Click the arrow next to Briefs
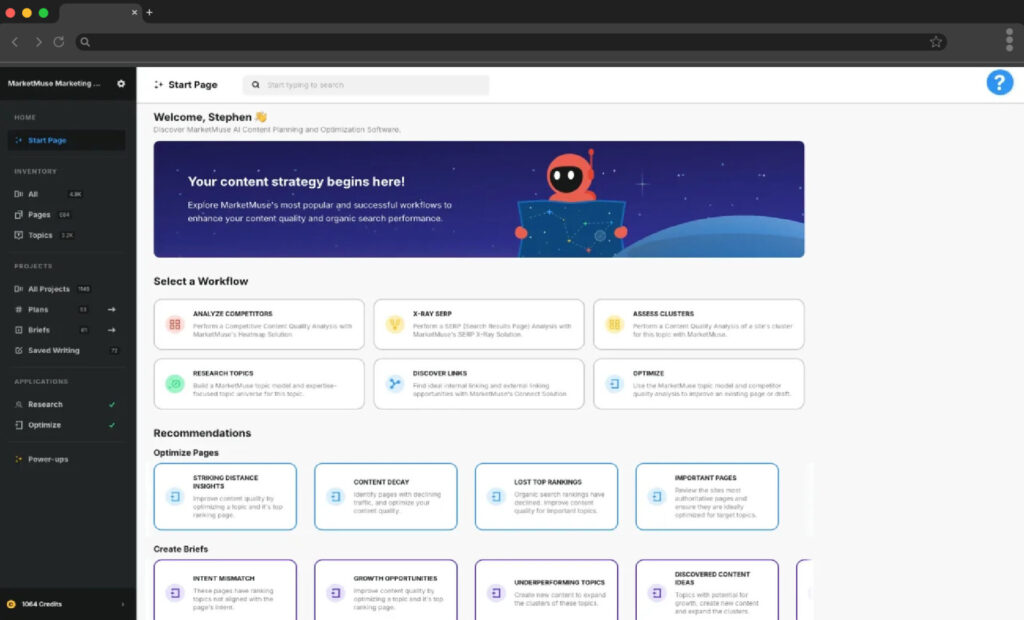The image size is (1024, 620). [112, 330]
